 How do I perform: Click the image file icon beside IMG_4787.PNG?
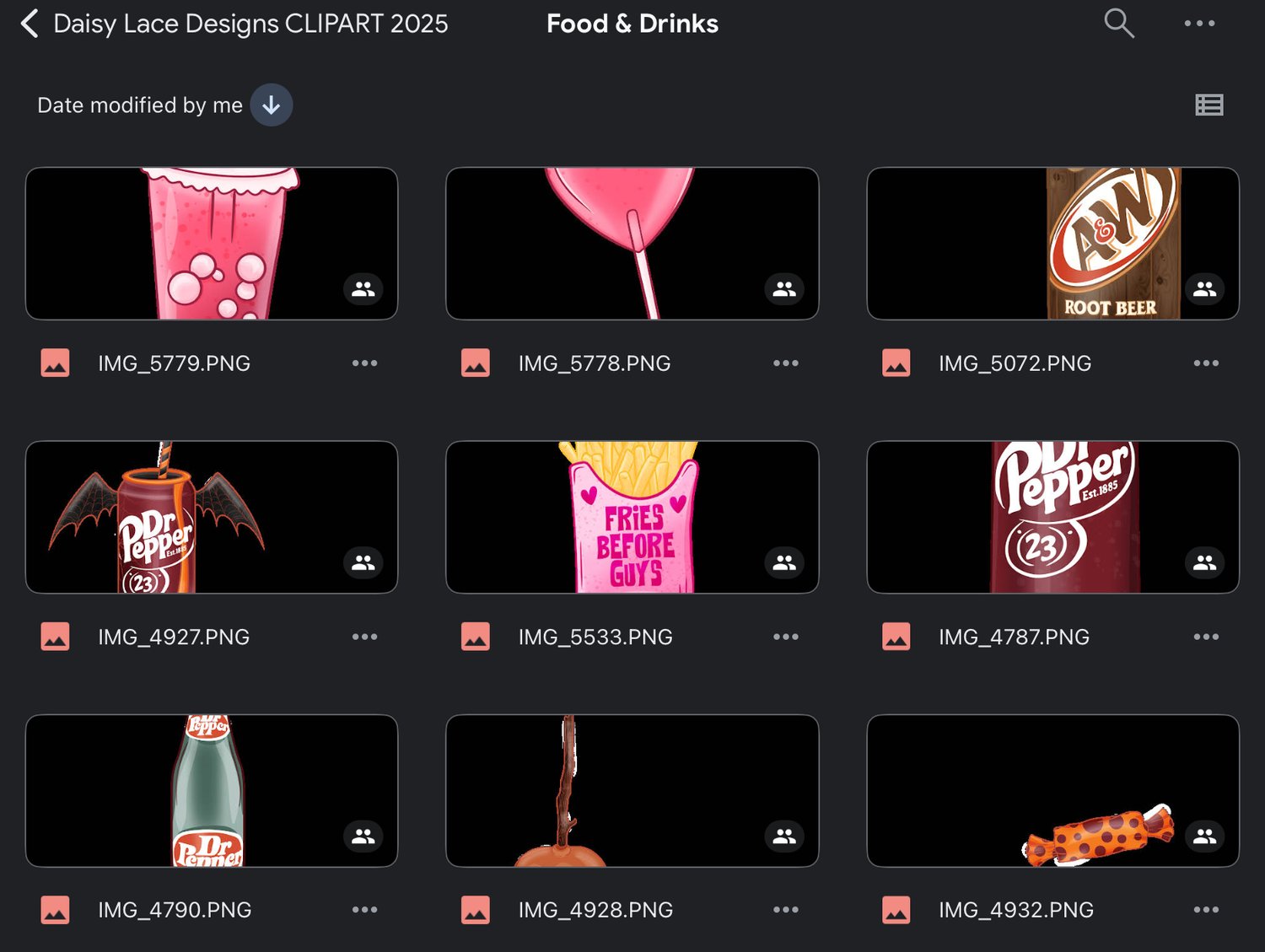pos(896,637)
